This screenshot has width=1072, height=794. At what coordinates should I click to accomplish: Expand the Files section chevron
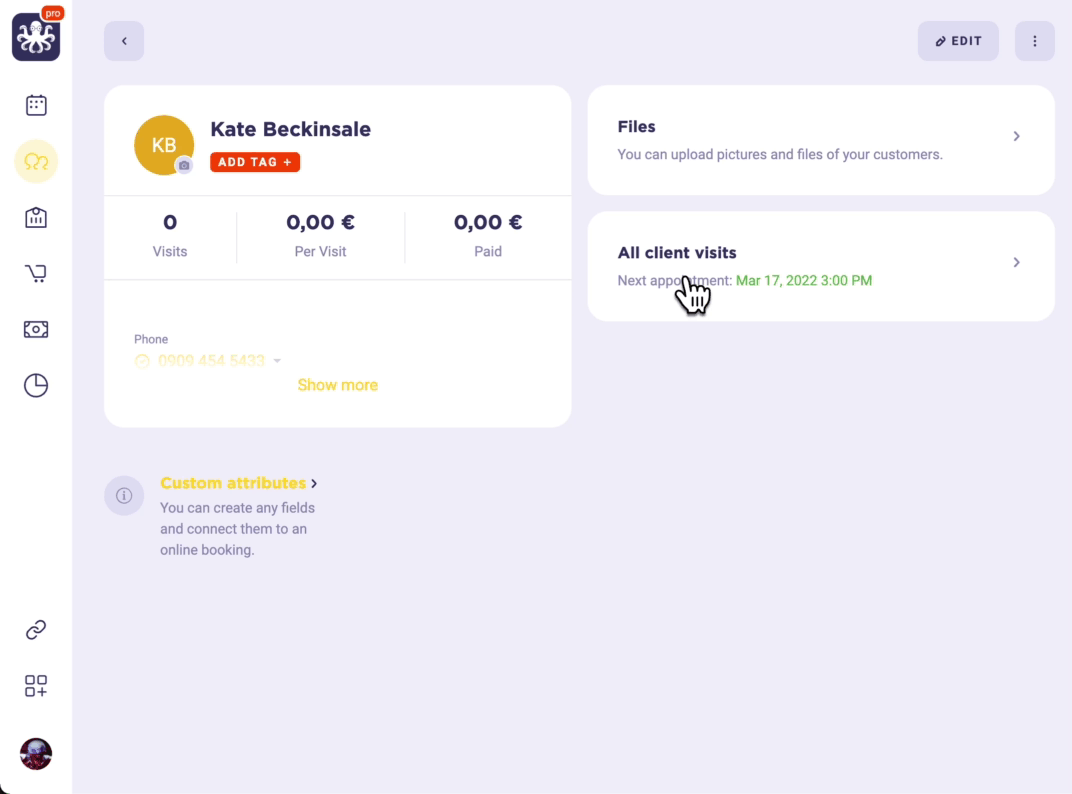pos(1016,136)
